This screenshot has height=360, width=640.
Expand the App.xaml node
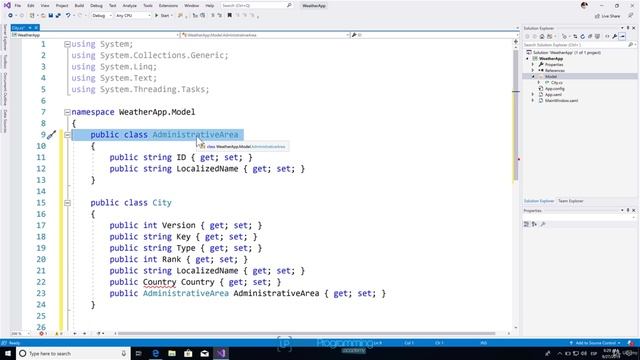[533, 95]
